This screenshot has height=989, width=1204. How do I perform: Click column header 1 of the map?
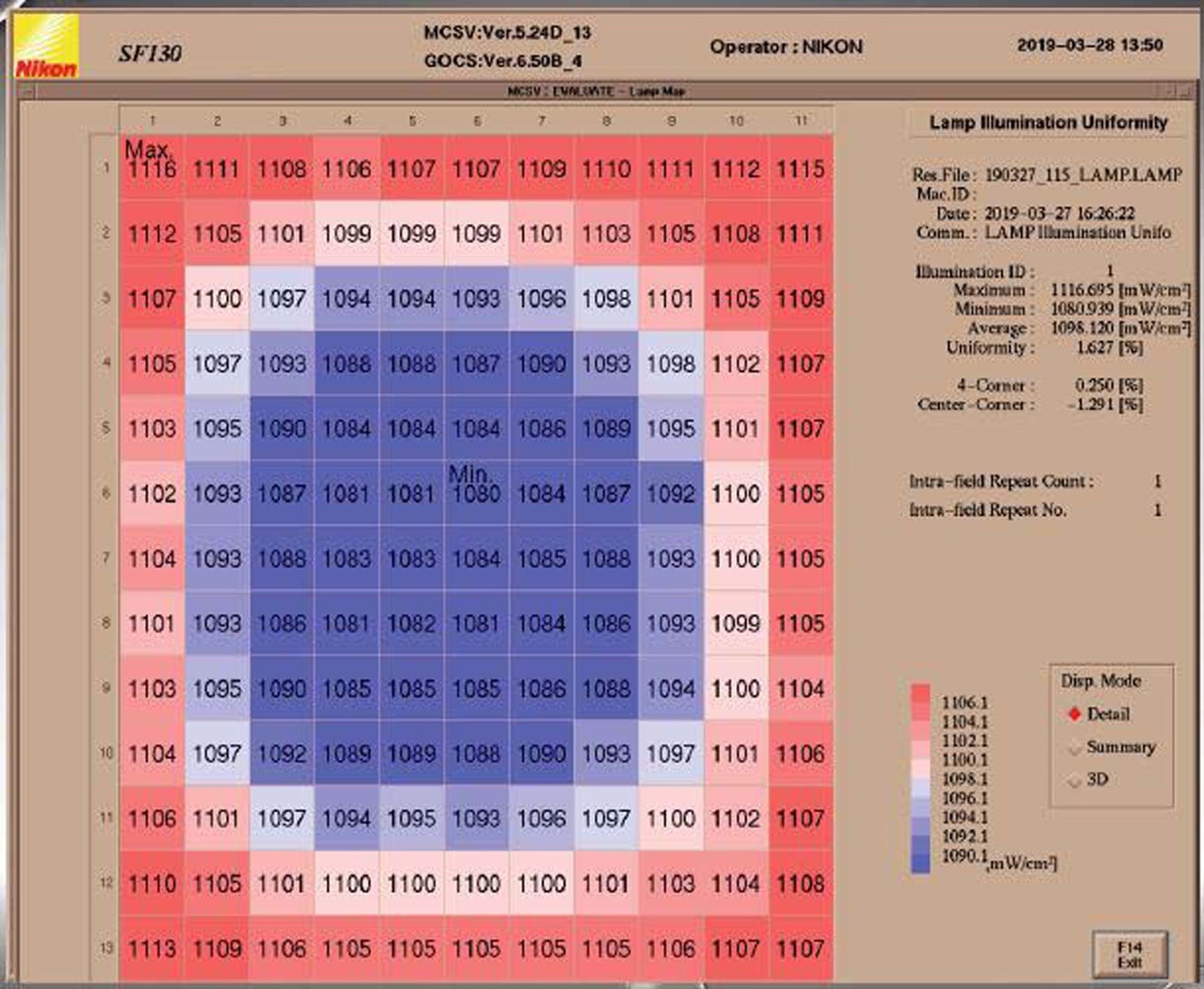tap(152, 120)
